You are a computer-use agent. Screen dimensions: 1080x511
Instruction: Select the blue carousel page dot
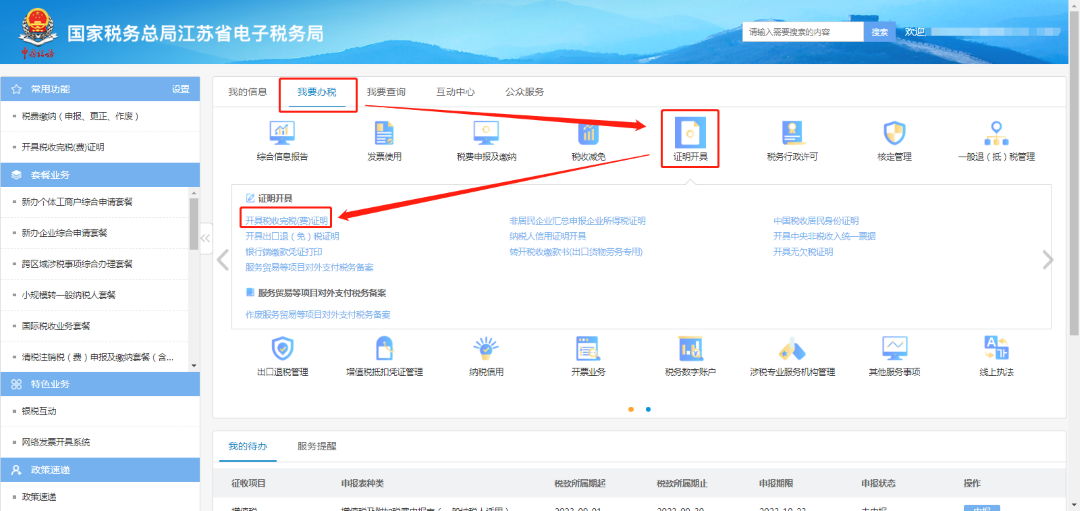tap(648, 409)
